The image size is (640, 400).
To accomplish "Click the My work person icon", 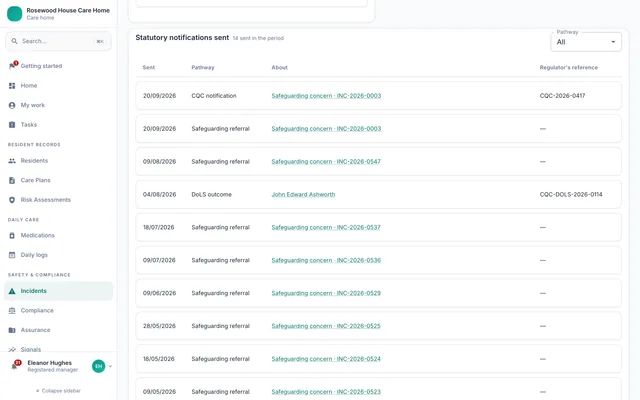I will (12, 105).
